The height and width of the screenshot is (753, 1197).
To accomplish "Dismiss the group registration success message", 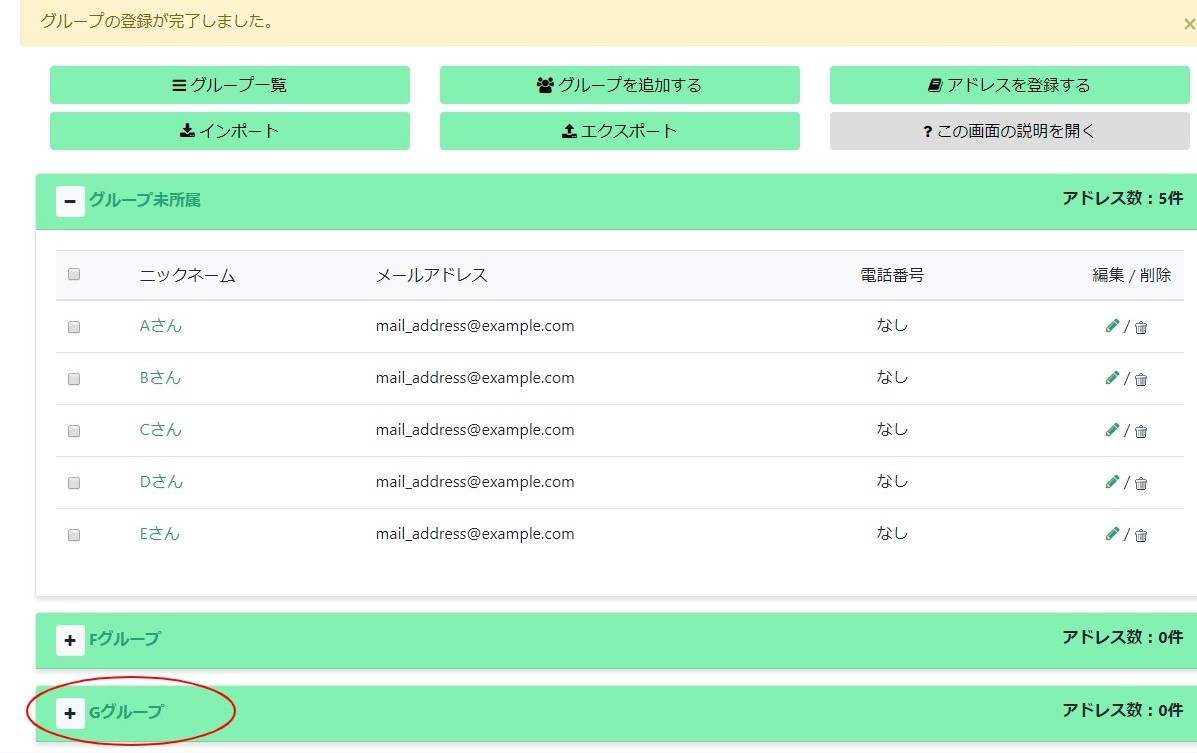I will pyautogui.click(x=1188, y=22).
